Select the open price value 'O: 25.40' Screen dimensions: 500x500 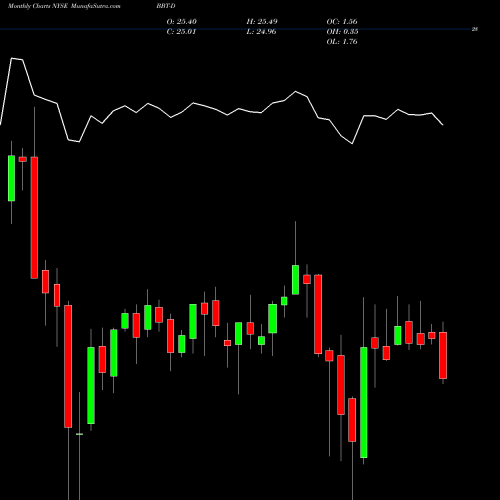[182, 22]
